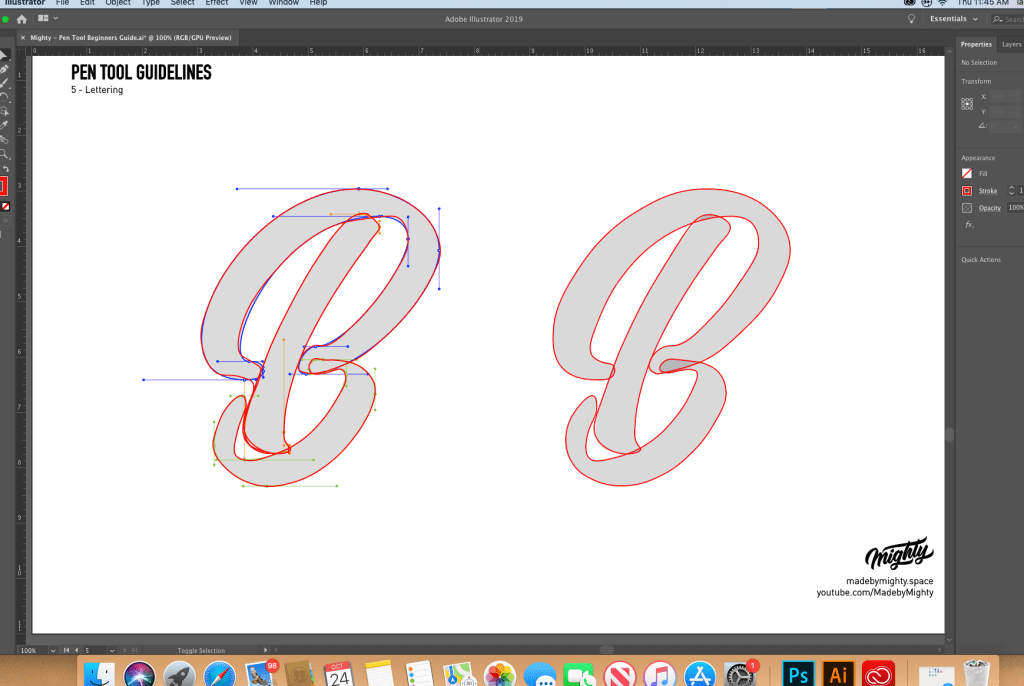Click the Stroke label link
The width and height of the screenshot is (1024, 686).
coord(987,191)
